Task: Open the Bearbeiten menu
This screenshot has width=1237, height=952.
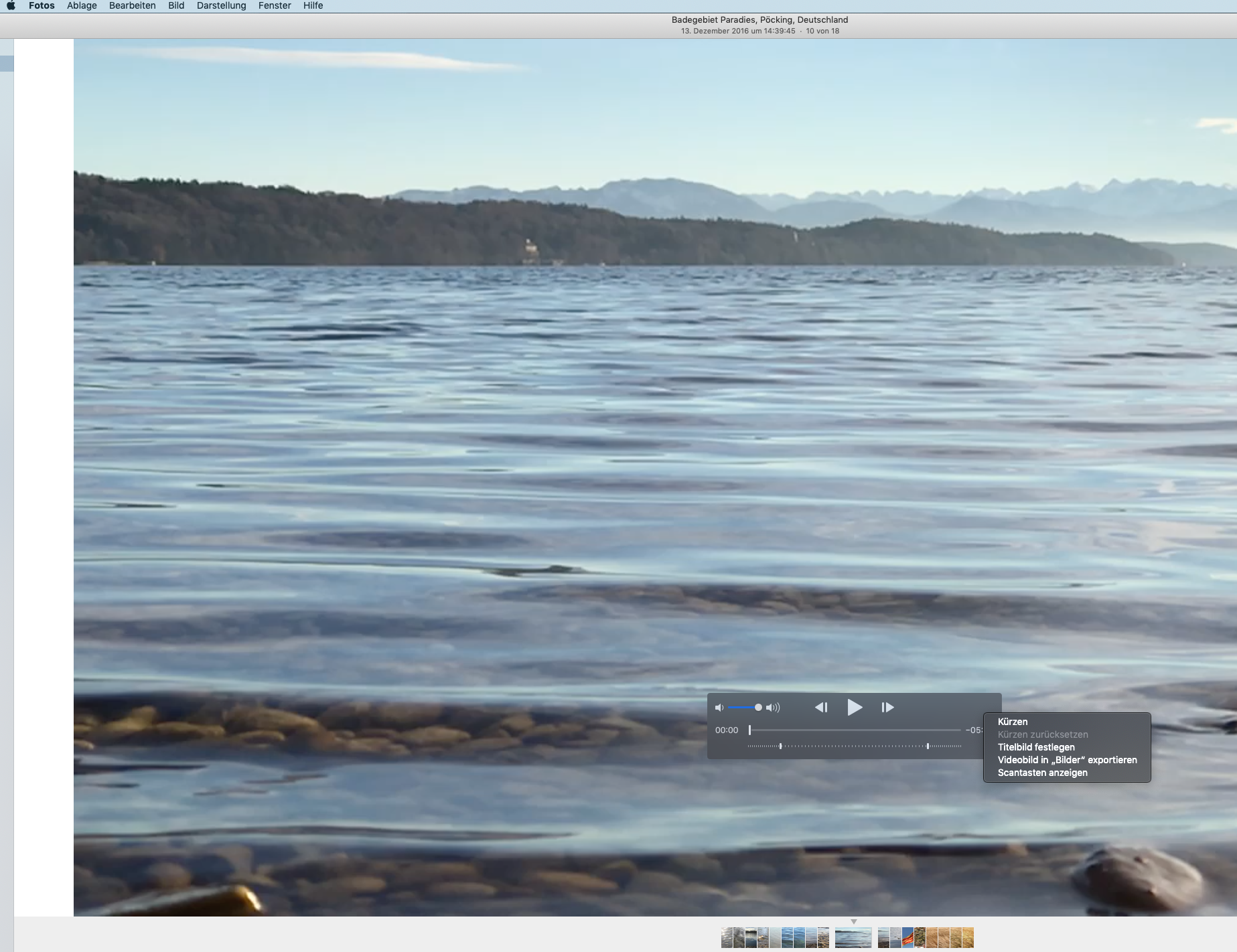Action: [x=132, y=5]
